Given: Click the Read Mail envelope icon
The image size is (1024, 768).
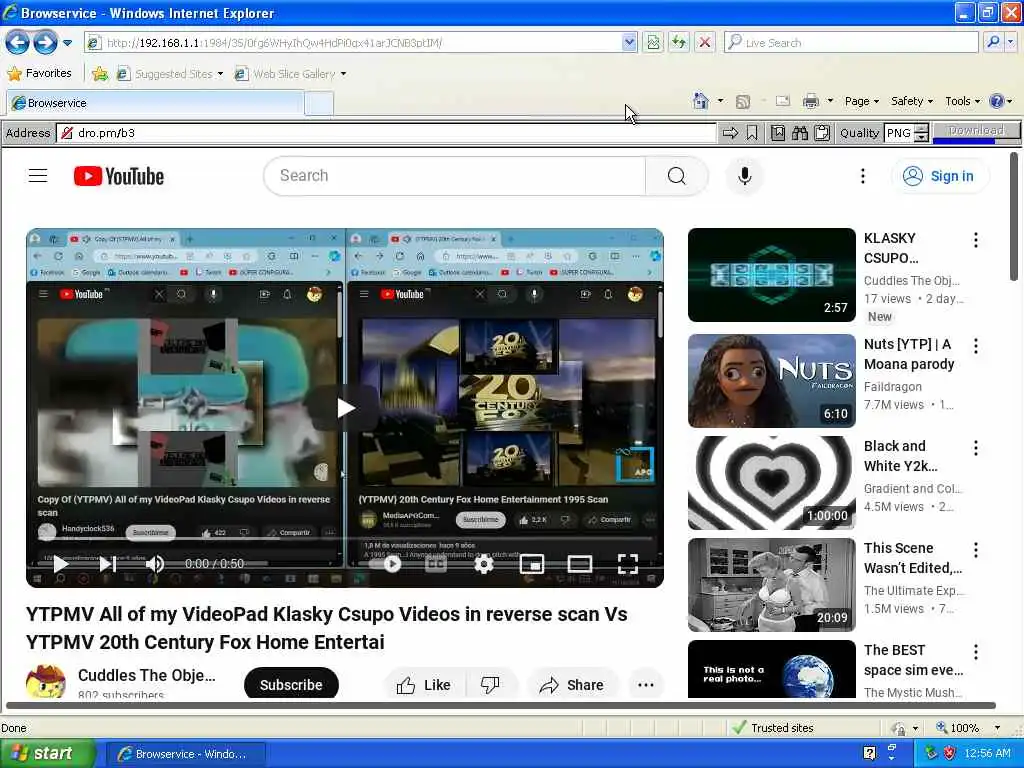Looking at the screenshot, I should 782,101.
